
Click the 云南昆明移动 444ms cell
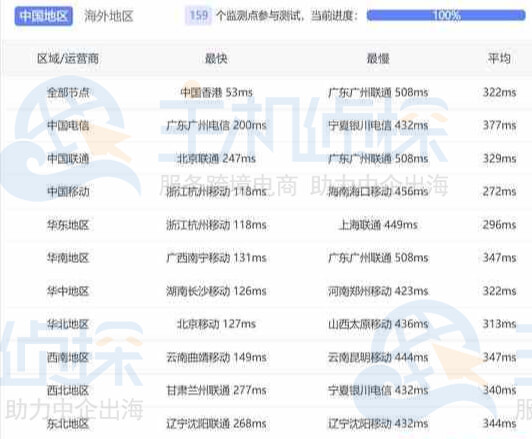[378, 357]
